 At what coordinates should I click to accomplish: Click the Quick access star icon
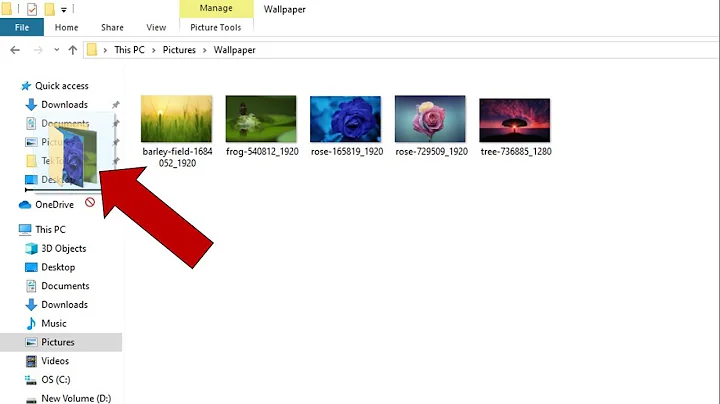coord(26,86)
